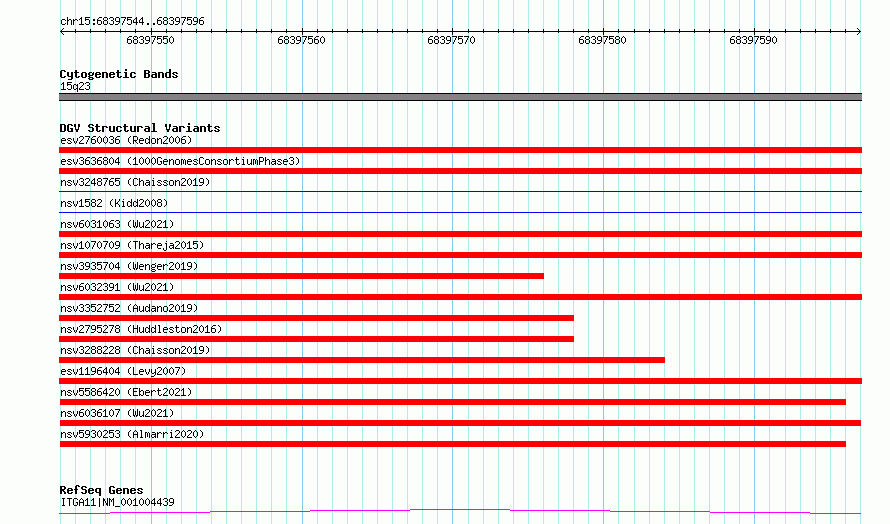Select variant nsv3288228 (Chaisson2019) label
The height and width of the screenshot is (524, 890).
coord(135,350)
